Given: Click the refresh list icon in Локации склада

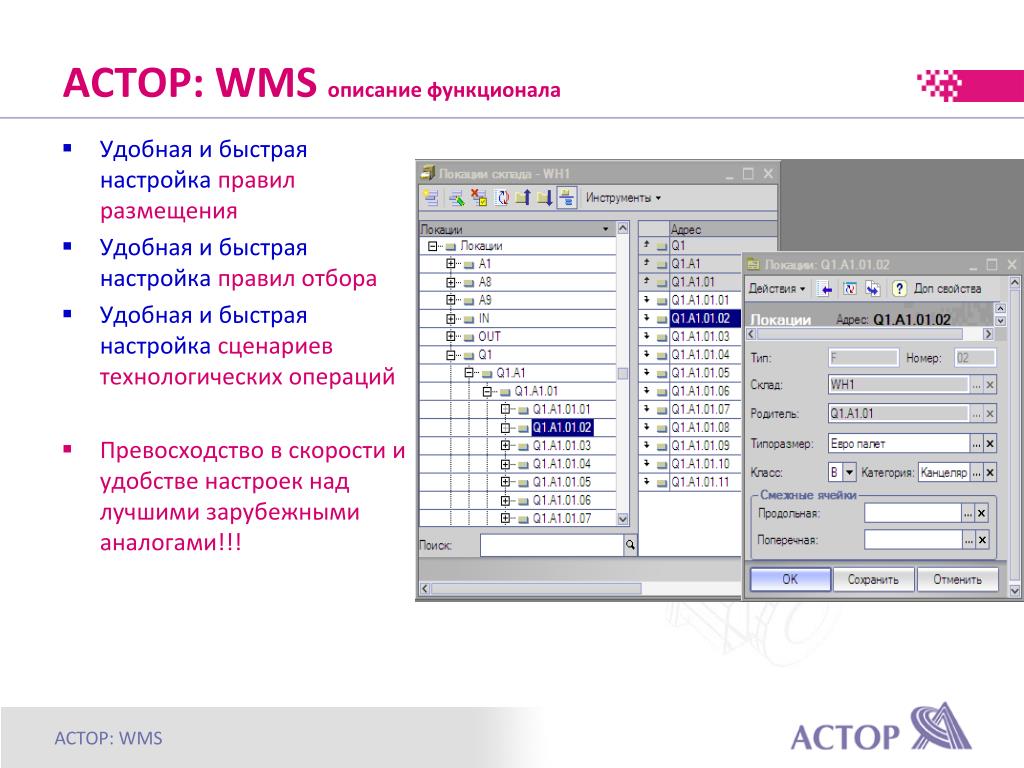Looking at the screenshot, I should (x=502, y=197).
